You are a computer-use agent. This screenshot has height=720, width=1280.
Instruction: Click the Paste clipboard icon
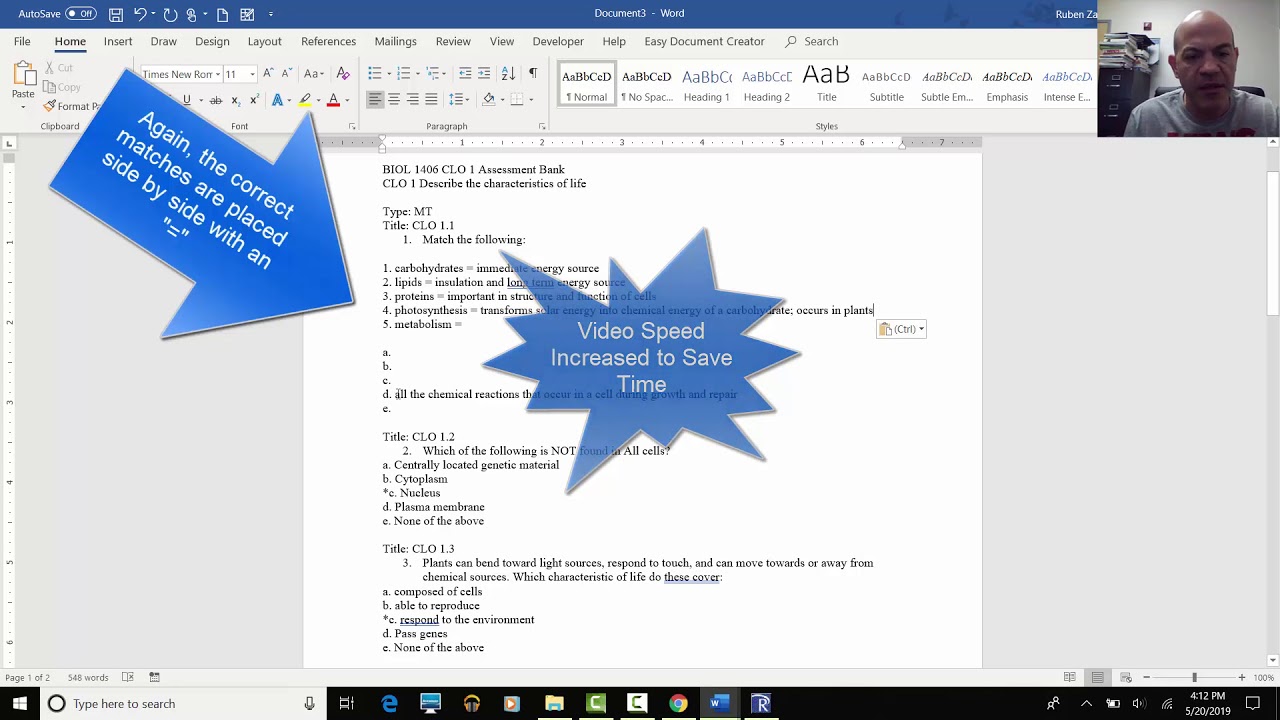[23, 74]
